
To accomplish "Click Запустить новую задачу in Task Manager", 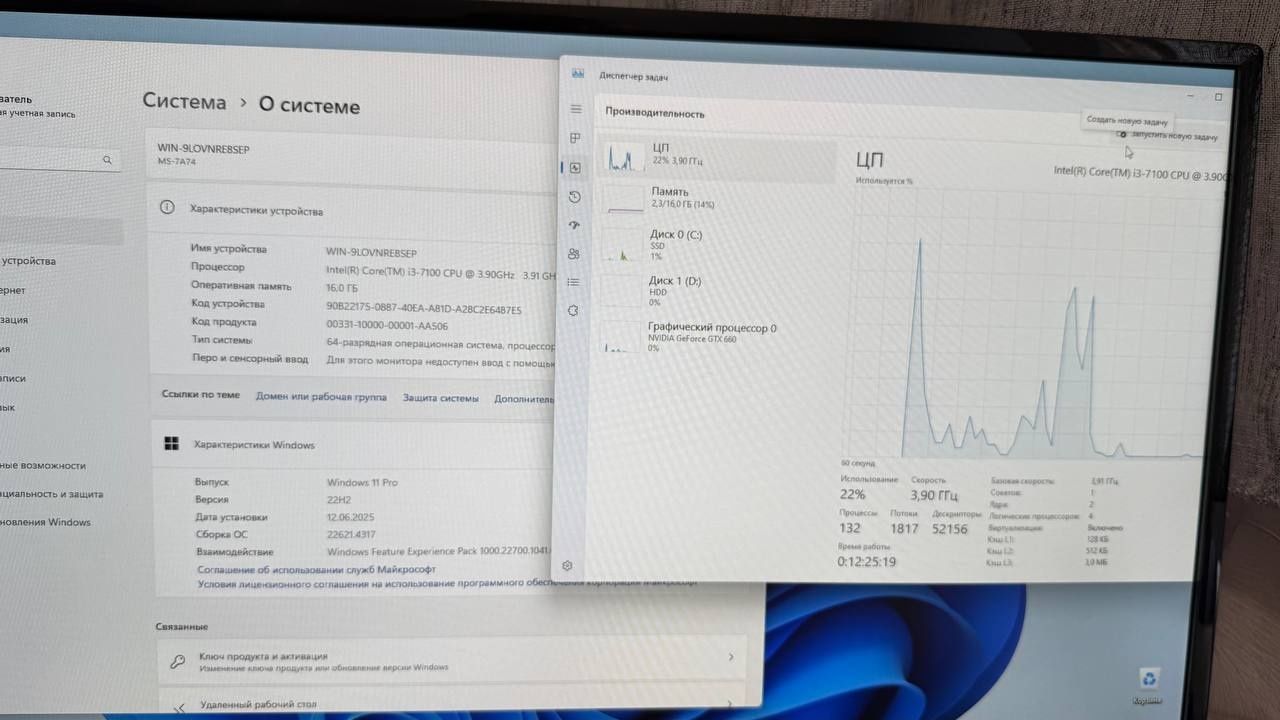I will tap(1168, 136).
